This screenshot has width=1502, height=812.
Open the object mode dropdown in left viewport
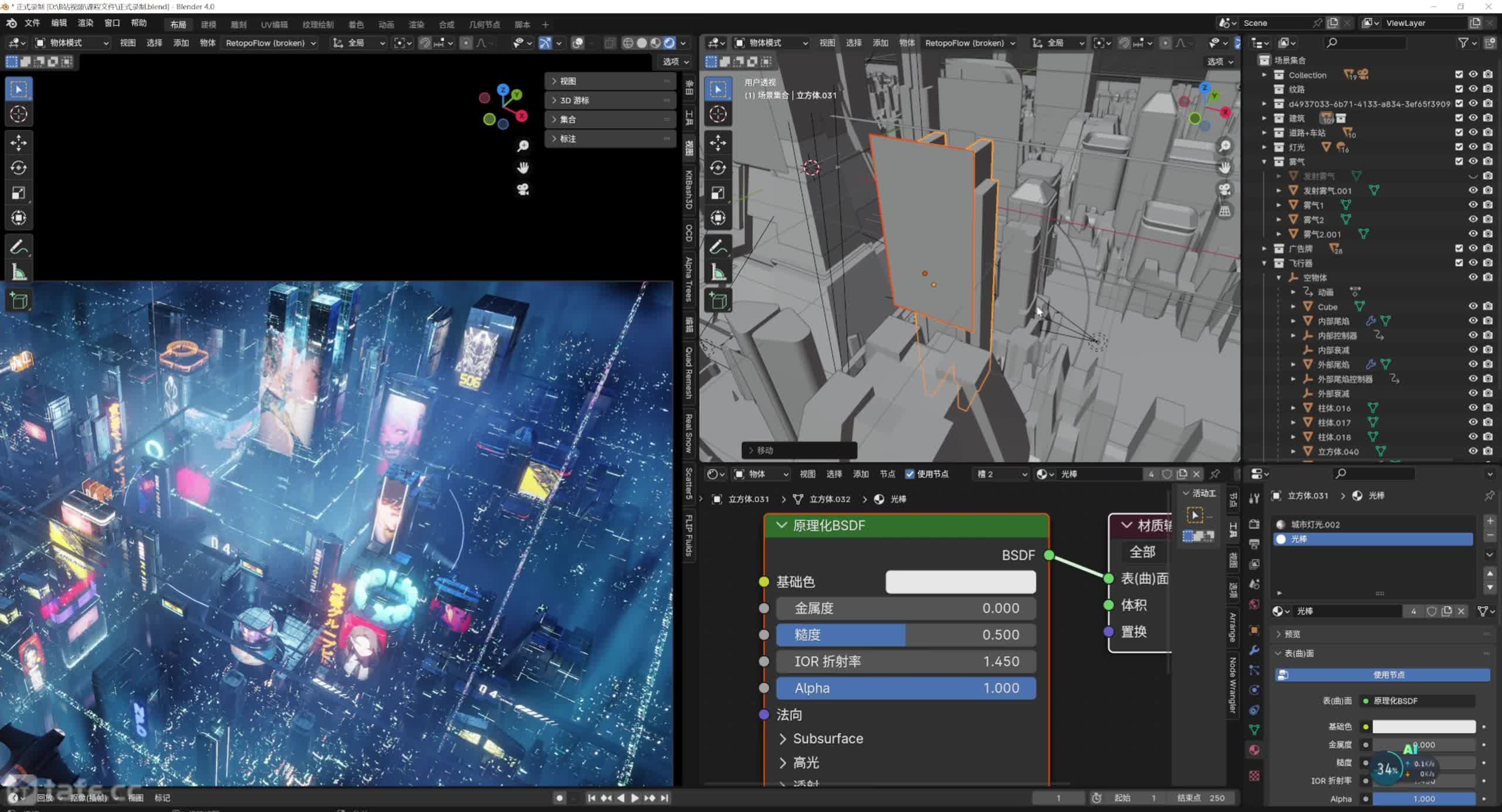coord(72,43)
